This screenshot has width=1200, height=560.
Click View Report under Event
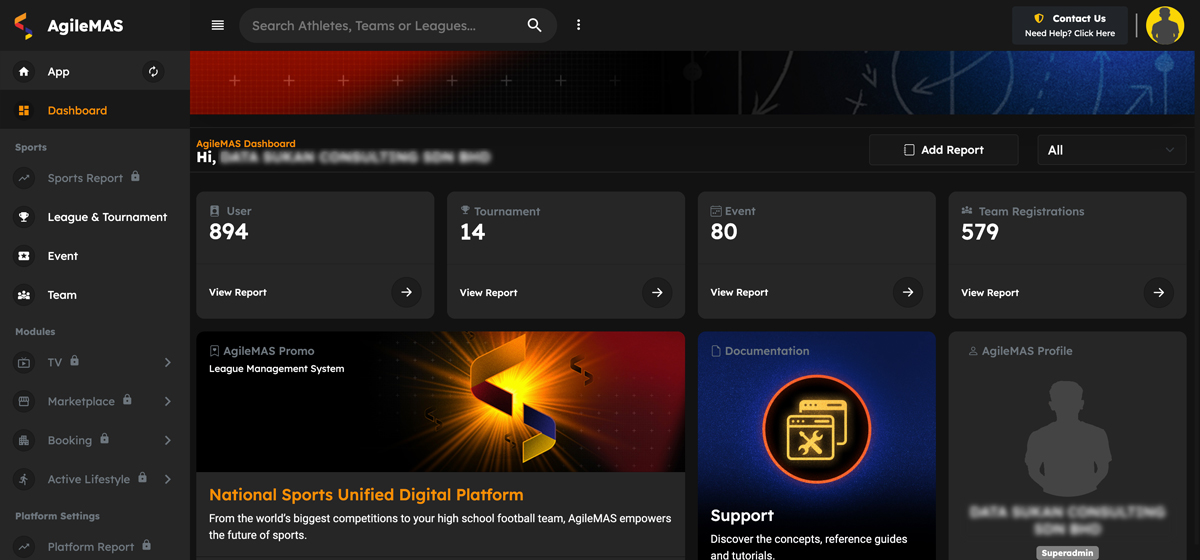[739, 293]
